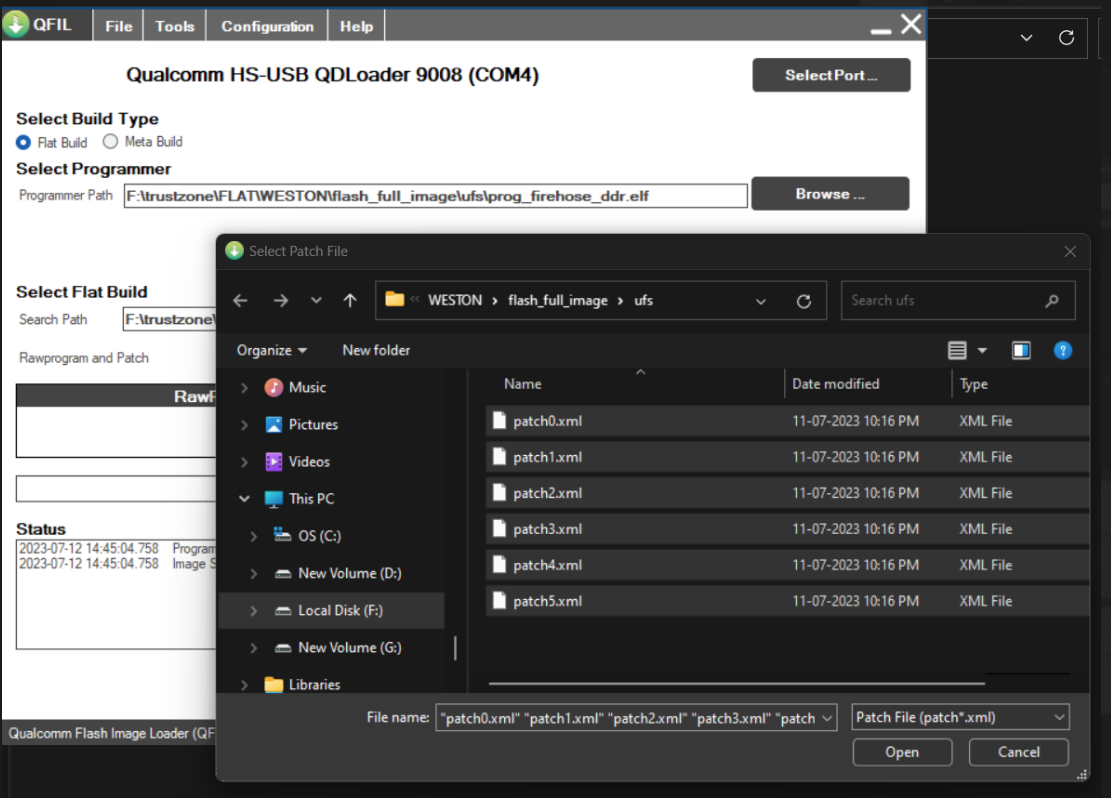Click the Select Patch File dialog icon
This screenshot has height=798, width=1111.
(x=235, y=251)
